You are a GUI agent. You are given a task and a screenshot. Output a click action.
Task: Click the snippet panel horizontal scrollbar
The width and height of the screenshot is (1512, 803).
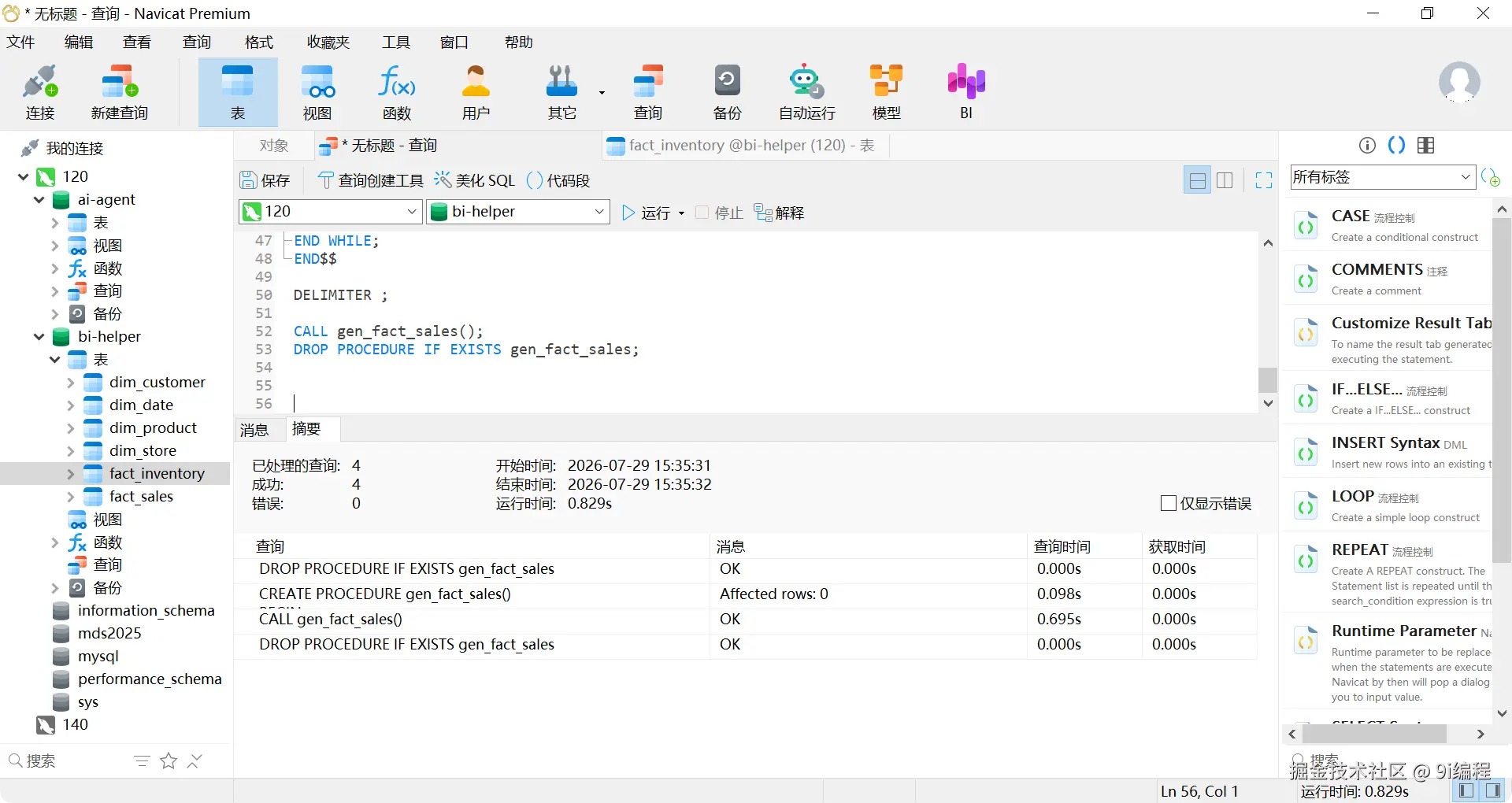click(1374, 734)
